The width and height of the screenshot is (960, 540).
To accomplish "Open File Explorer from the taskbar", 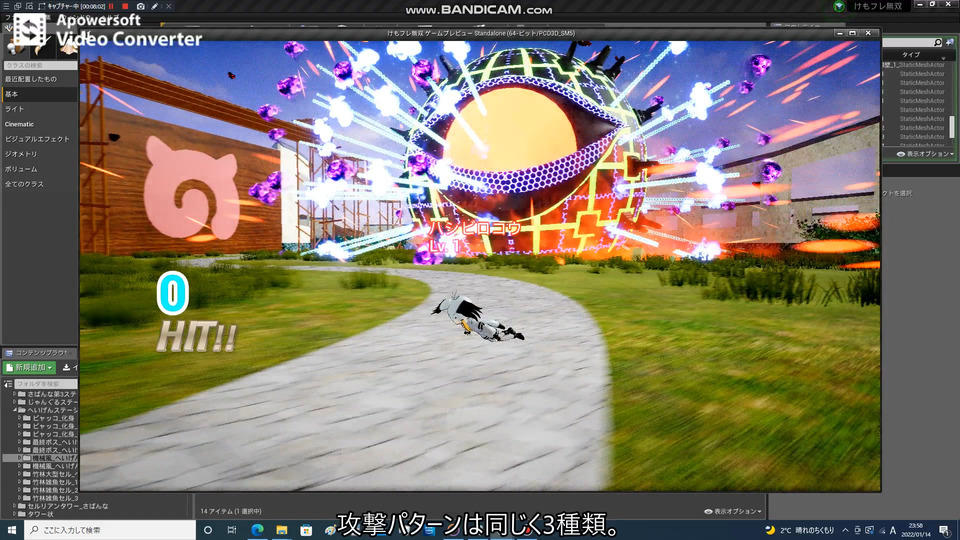I will (282, 530).
